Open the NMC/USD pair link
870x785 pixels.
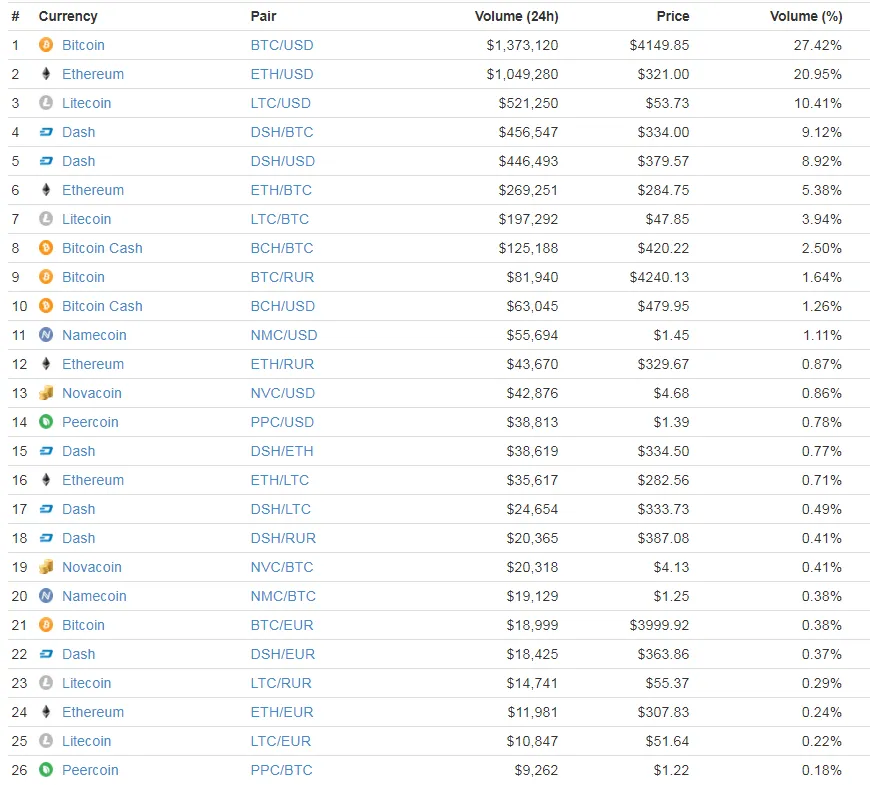click(x=284, y=335)
